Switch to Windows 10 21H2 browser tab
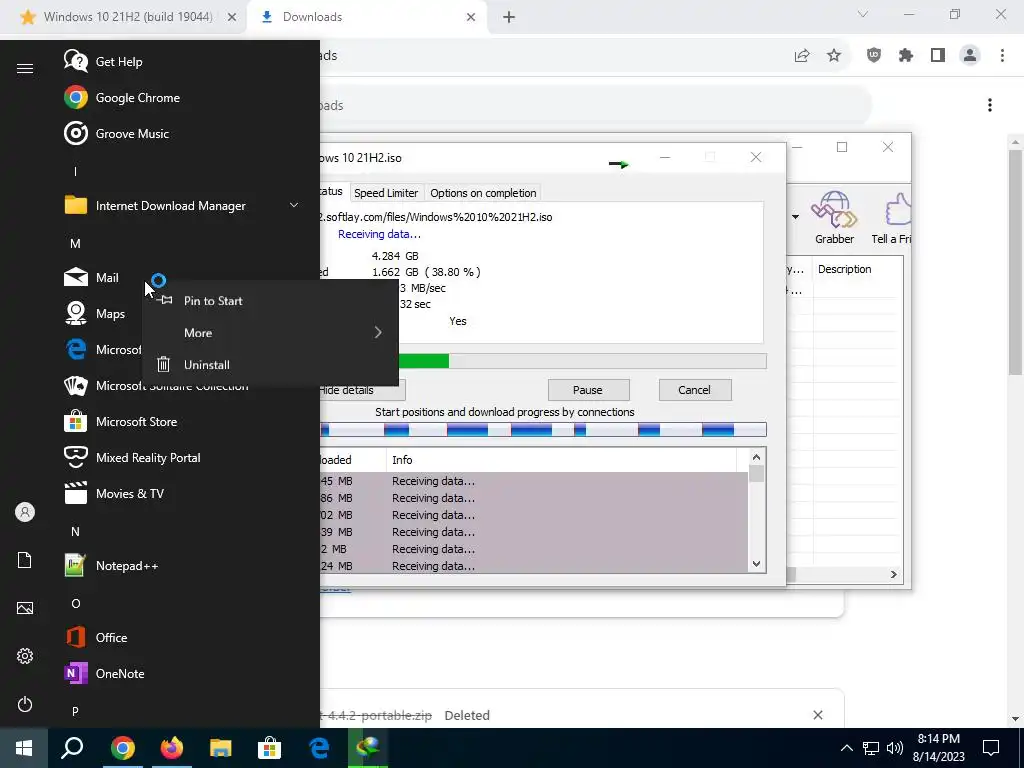 [128, 17]
